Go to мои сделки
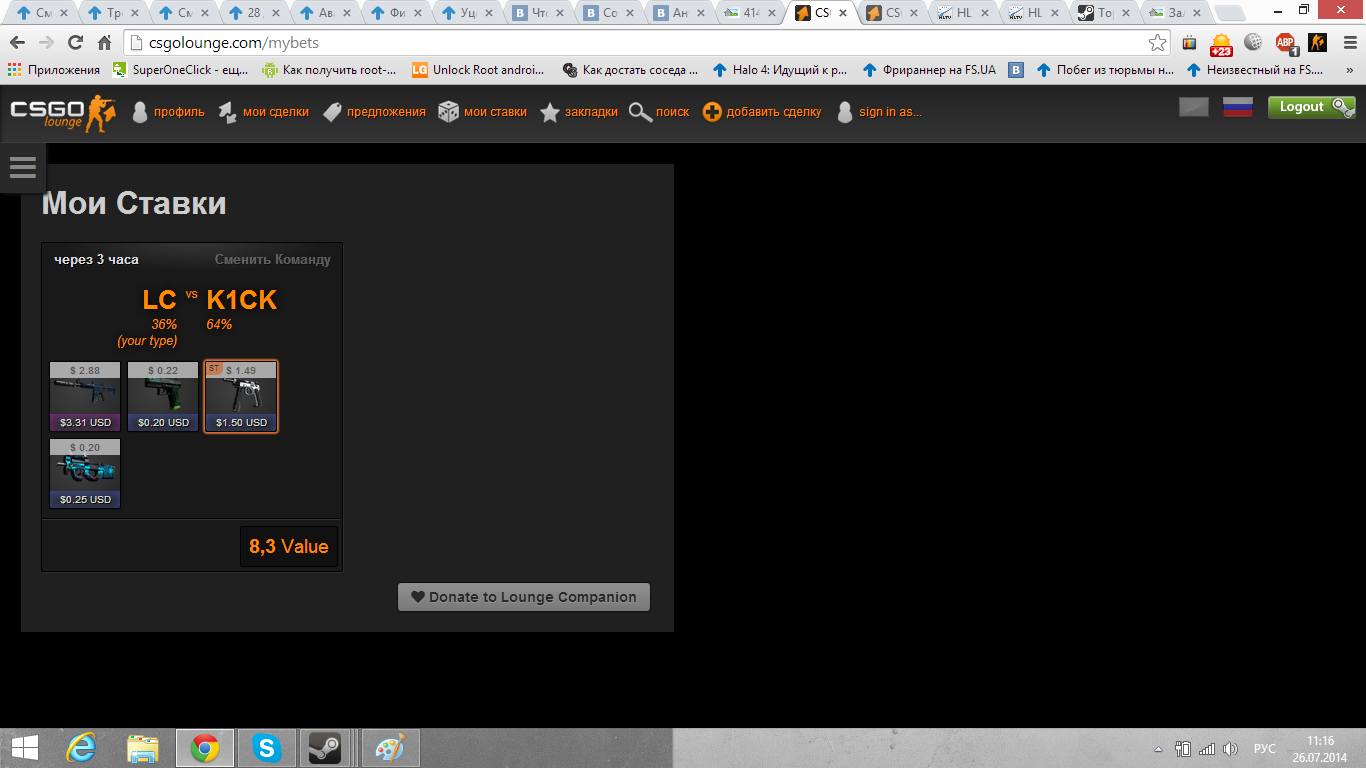1366x768 pixels. coord(264,112)
